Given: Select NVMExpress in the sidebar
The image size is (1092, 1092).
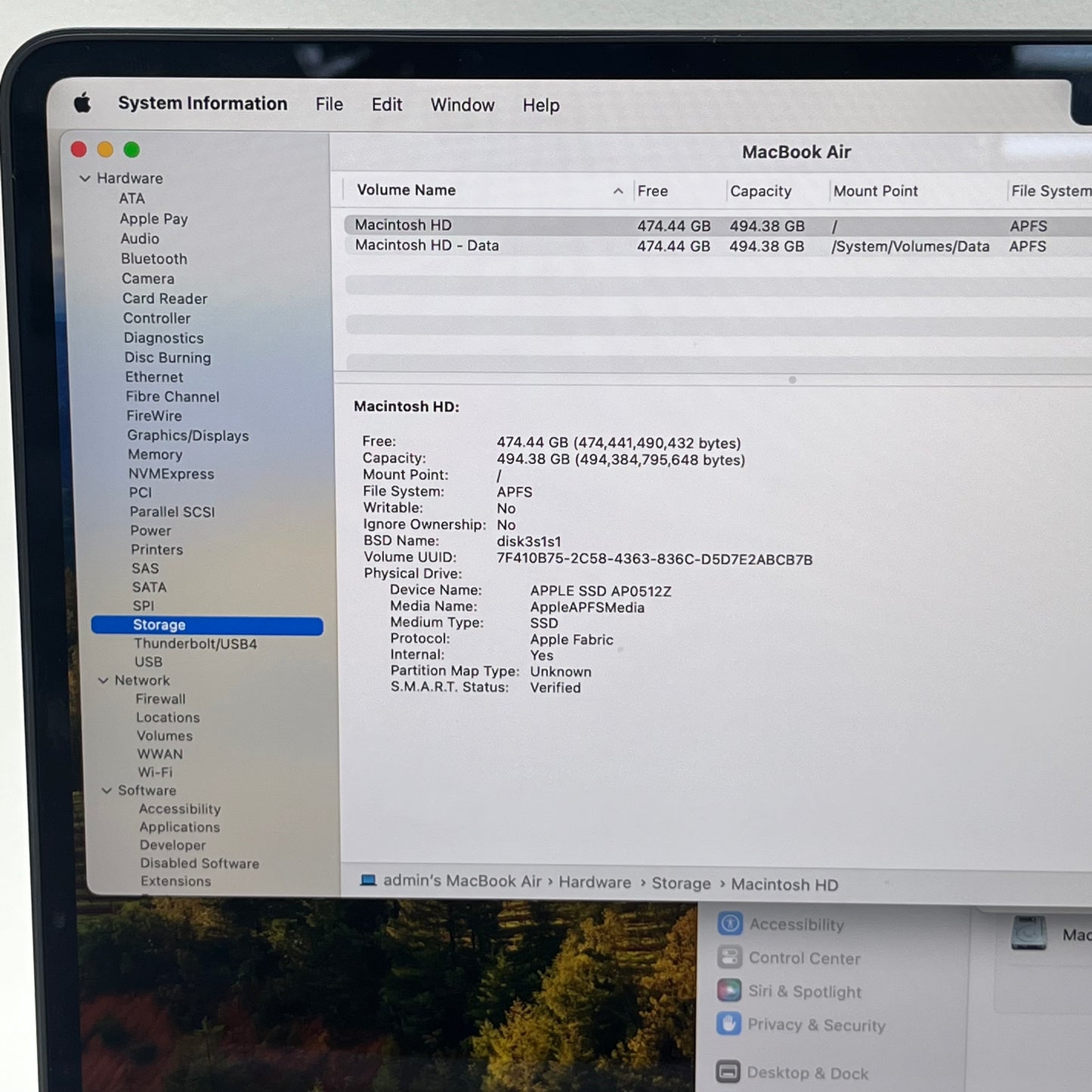Looking at the screenshot, I should (172, 474).
